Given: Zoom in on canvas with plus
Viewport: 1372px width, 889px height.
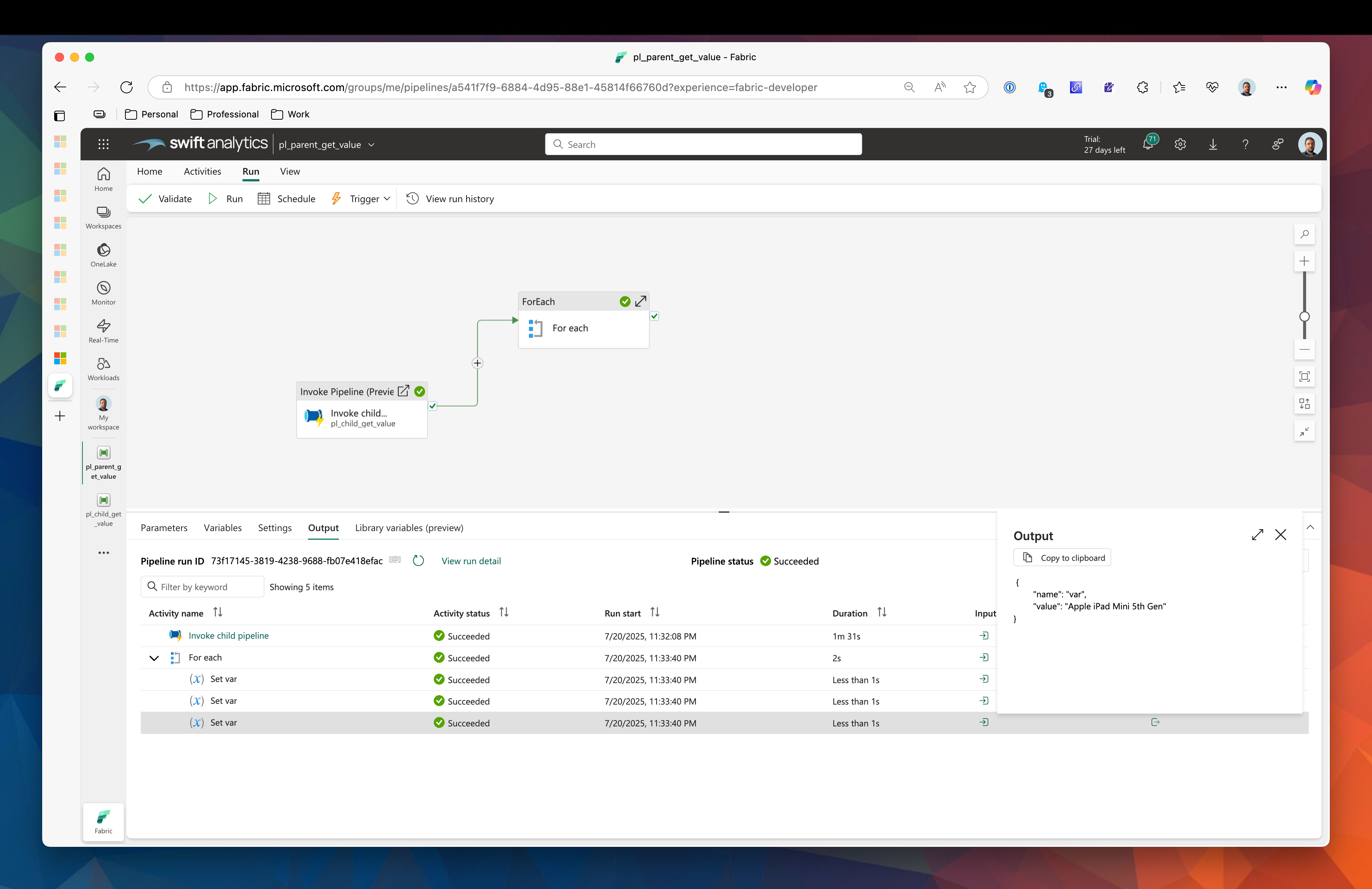Looking at the screenshot, I should (1304, 262).
